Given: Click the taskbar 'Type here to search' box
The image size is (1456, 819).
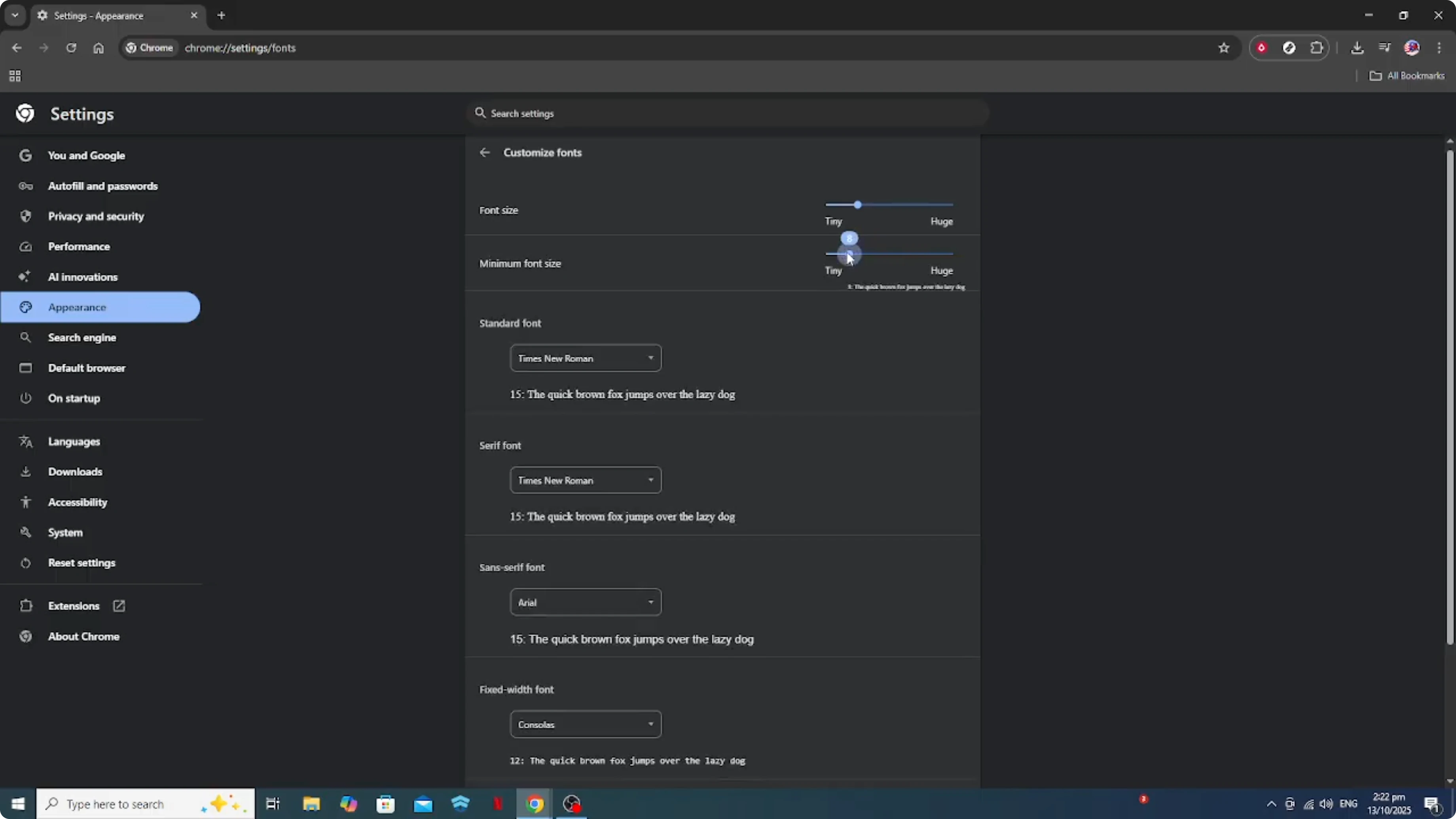Looking at the screenshot, I should pyautogui.click(x=146, y=804).
